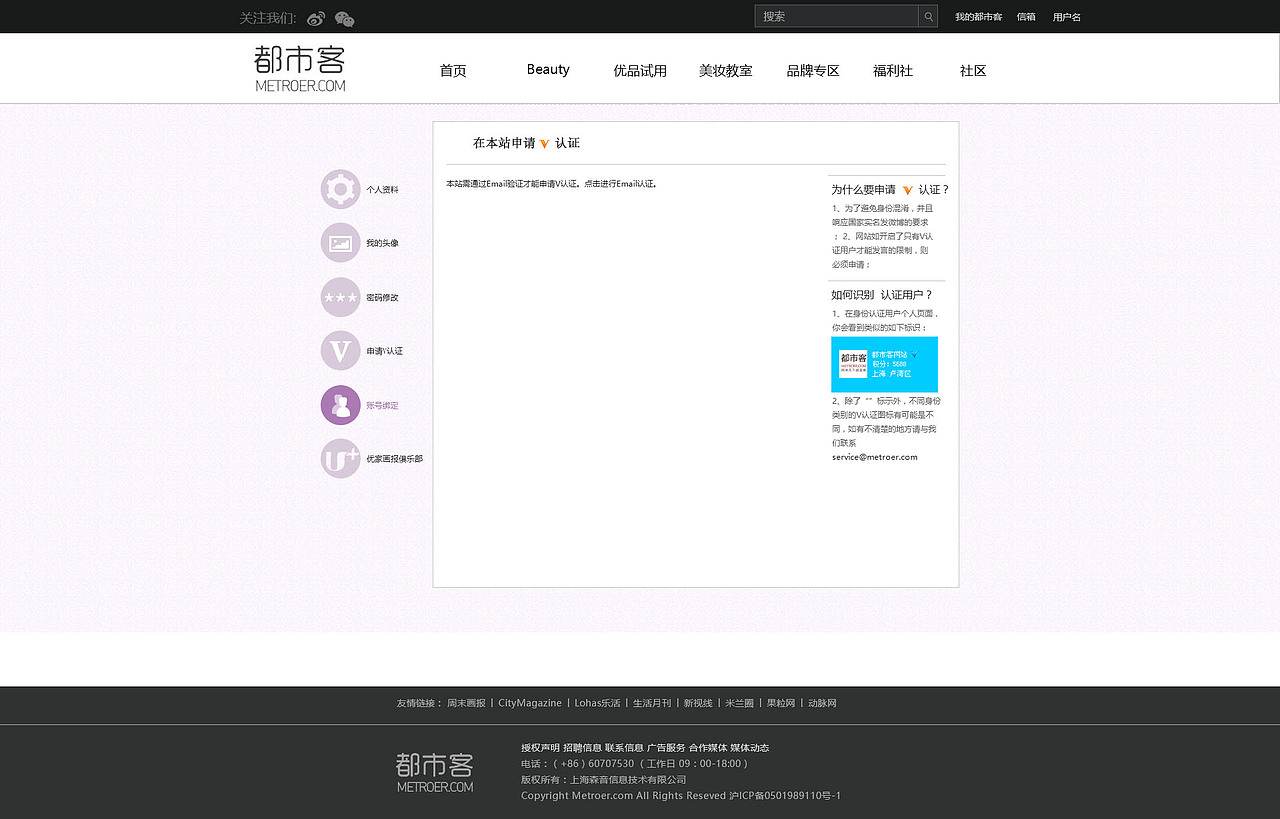Click the orange V badge in page title
Viewport: 1280px width, 819px height.
(x=545, y=144)
